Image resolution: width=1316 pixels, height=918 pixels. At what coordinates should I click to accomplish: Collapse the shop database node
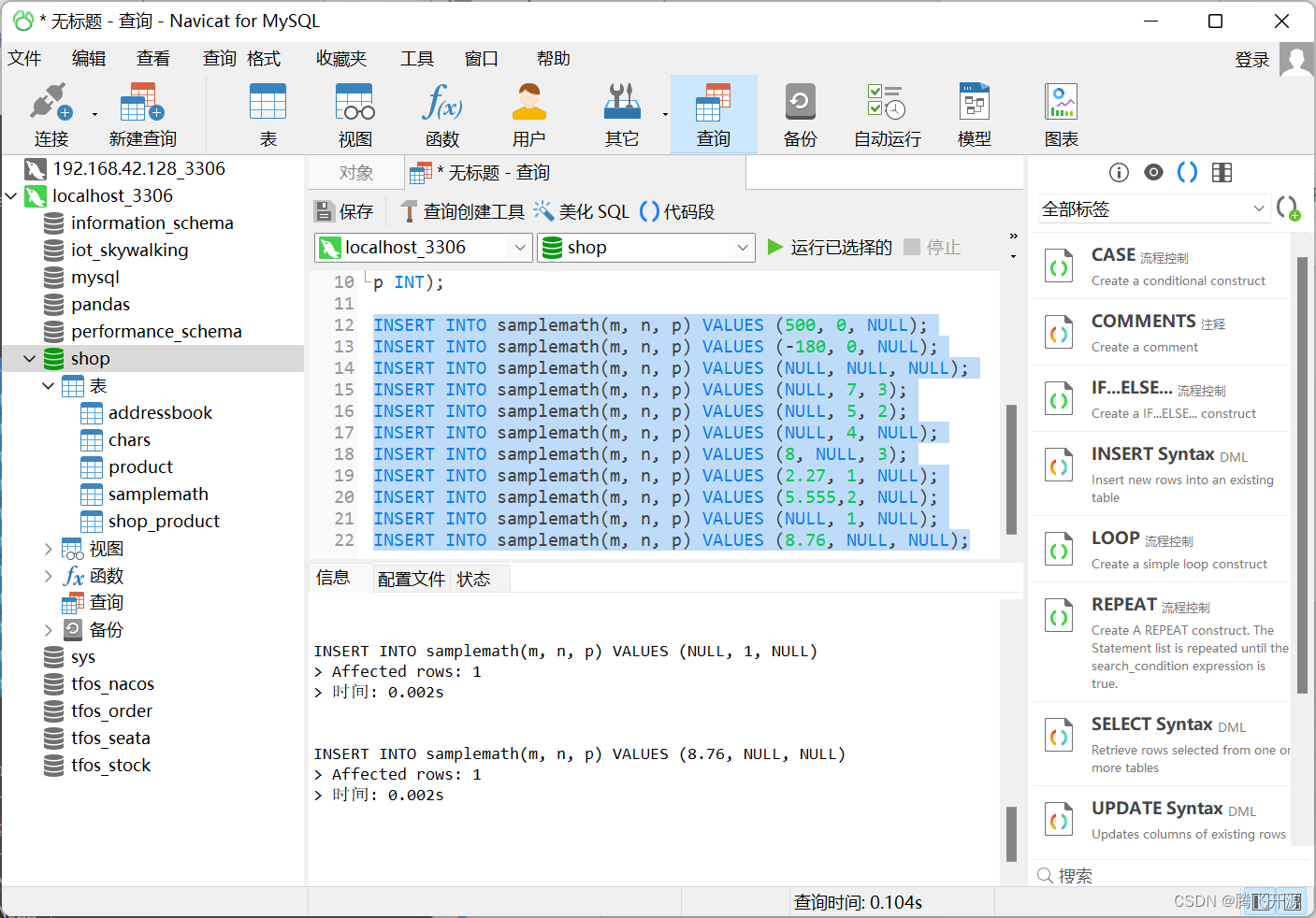[30, 359]
